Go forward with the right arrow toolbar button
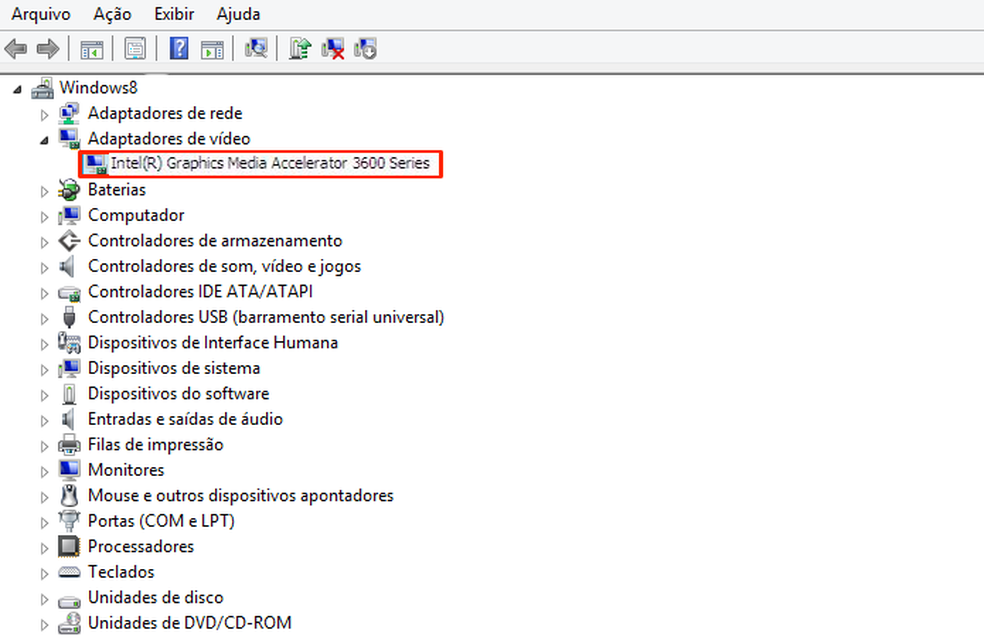The height and width of the screenshot is (640, 984). click(48, 48)
